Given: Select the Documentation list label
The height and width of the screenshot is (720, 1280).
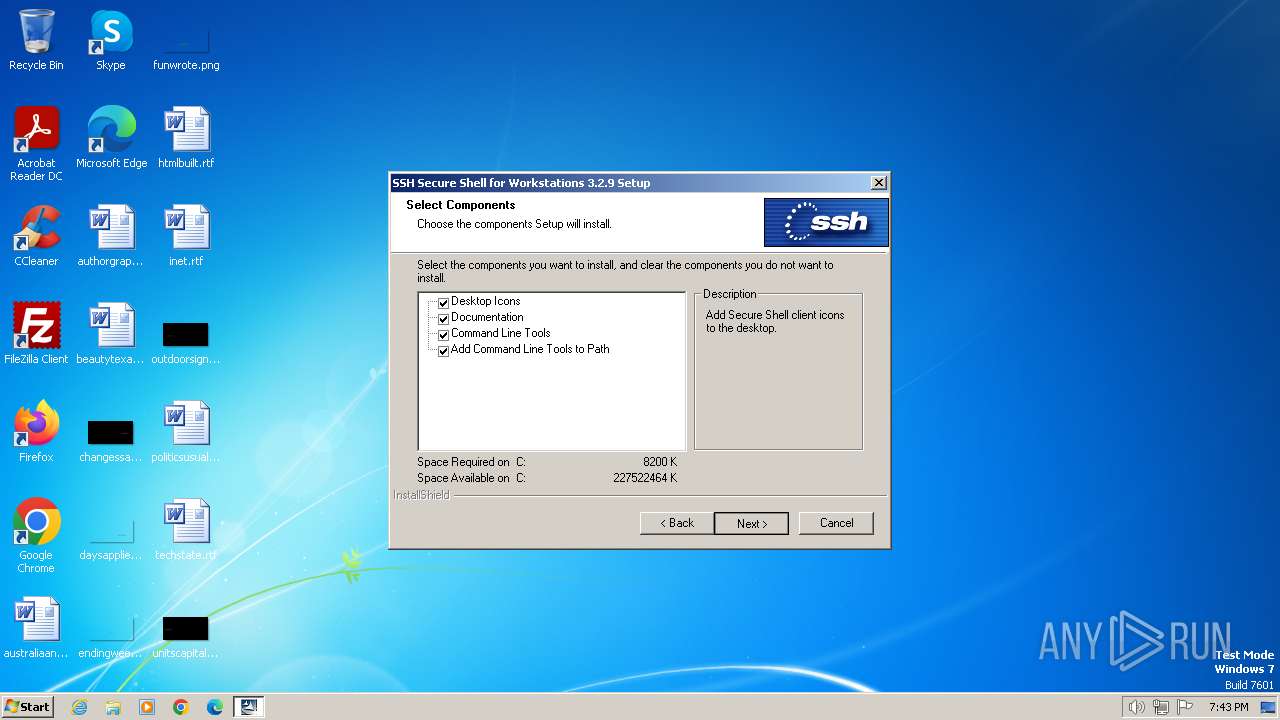Looking at the screenshot, I should pyautogui.click(x=487, y=317).
